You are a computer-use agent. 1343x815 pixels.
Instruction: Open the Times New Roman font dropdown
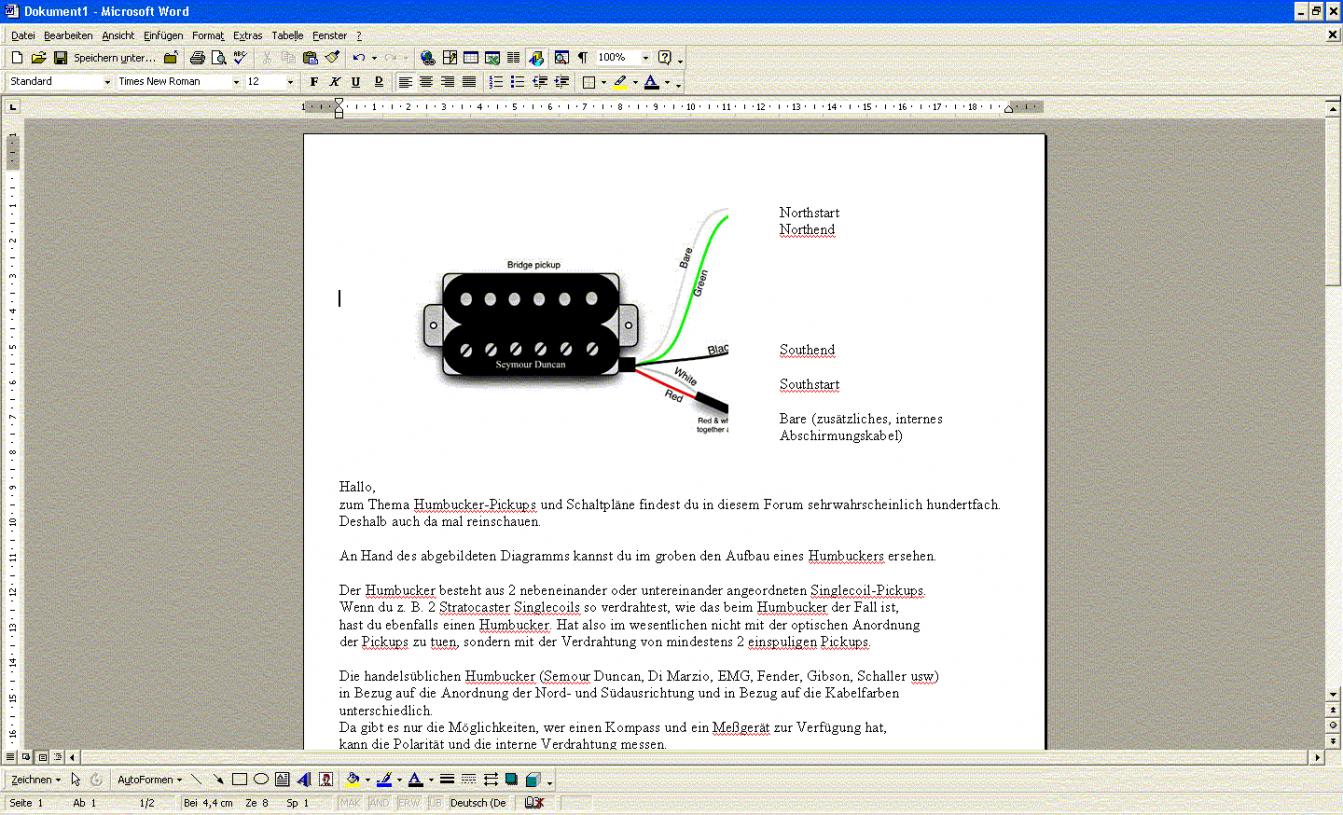tap(237, 82)
